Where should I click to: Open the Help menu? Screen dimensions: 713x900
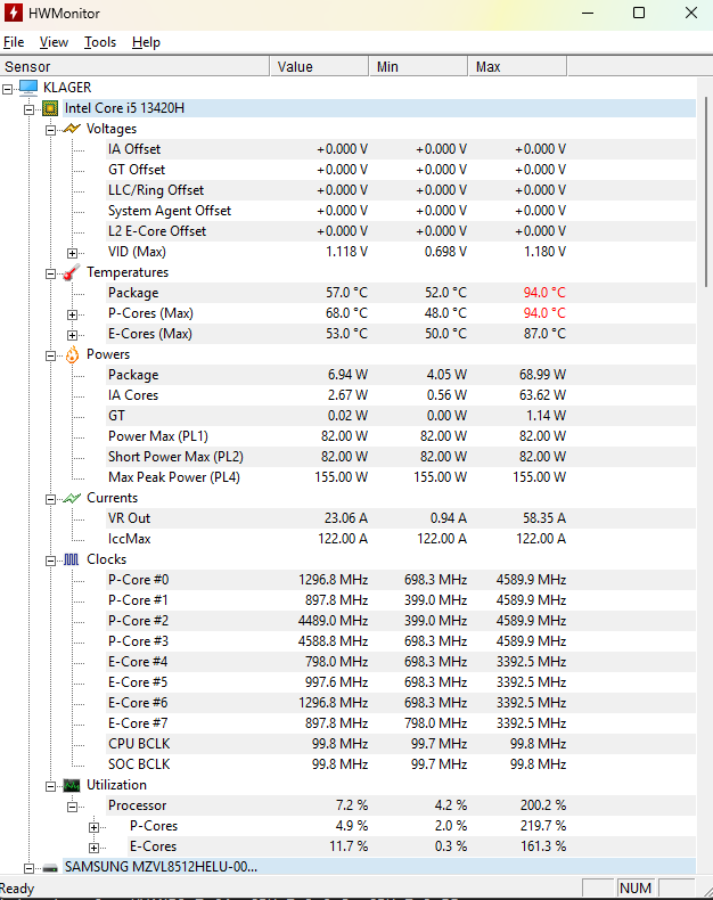tap(146, 42)
